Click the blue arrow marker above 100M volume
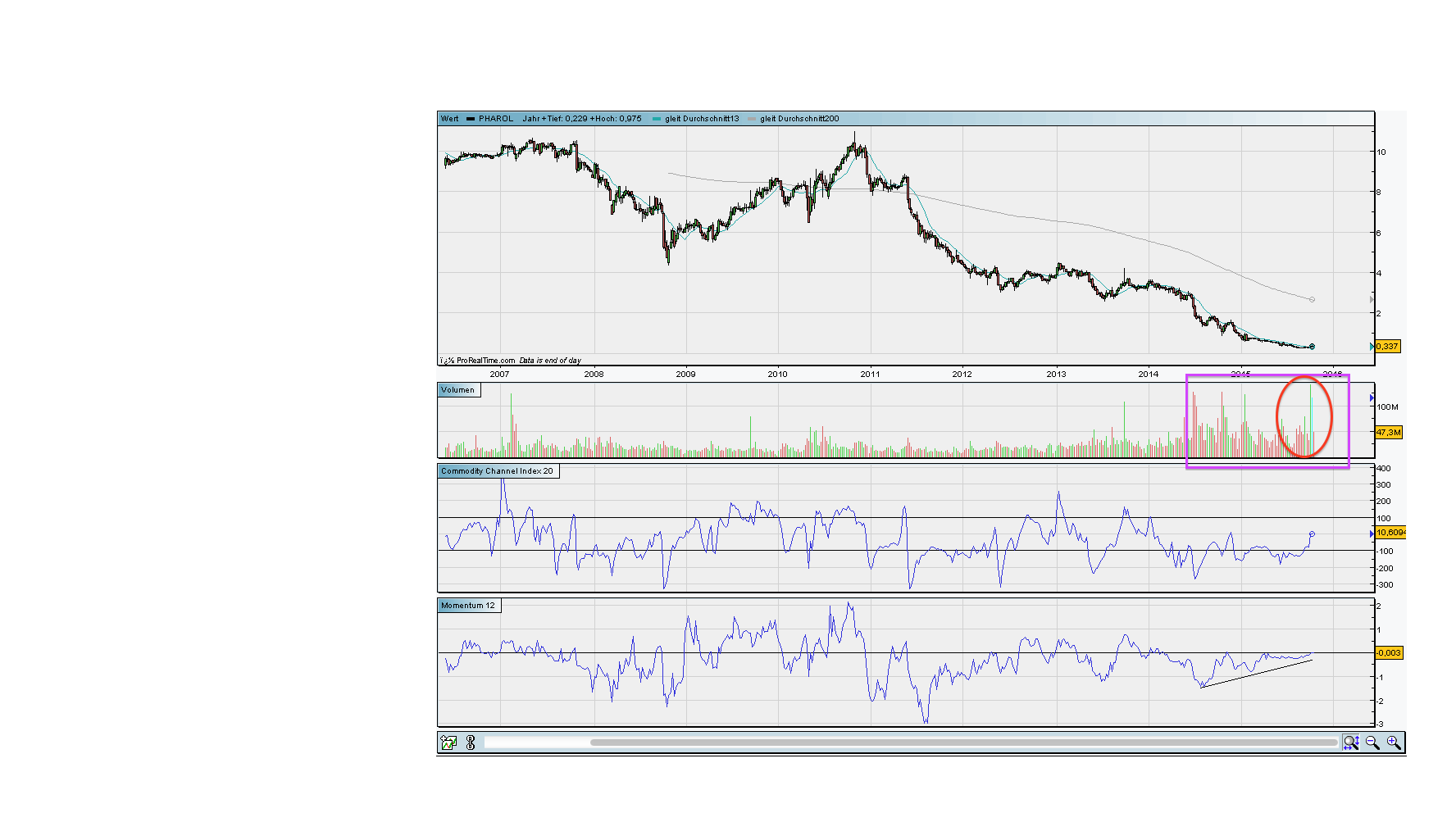This screenshot has width=1456, height=822. 1372,398
